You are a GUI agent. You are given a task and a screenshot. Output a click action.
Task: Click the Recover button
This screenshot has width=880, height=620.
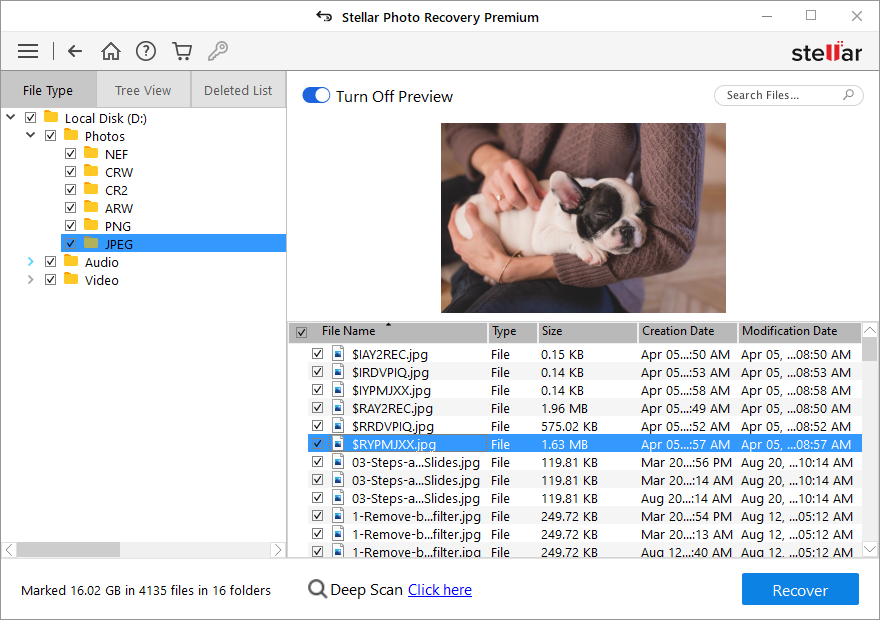(x=800, y=589)
